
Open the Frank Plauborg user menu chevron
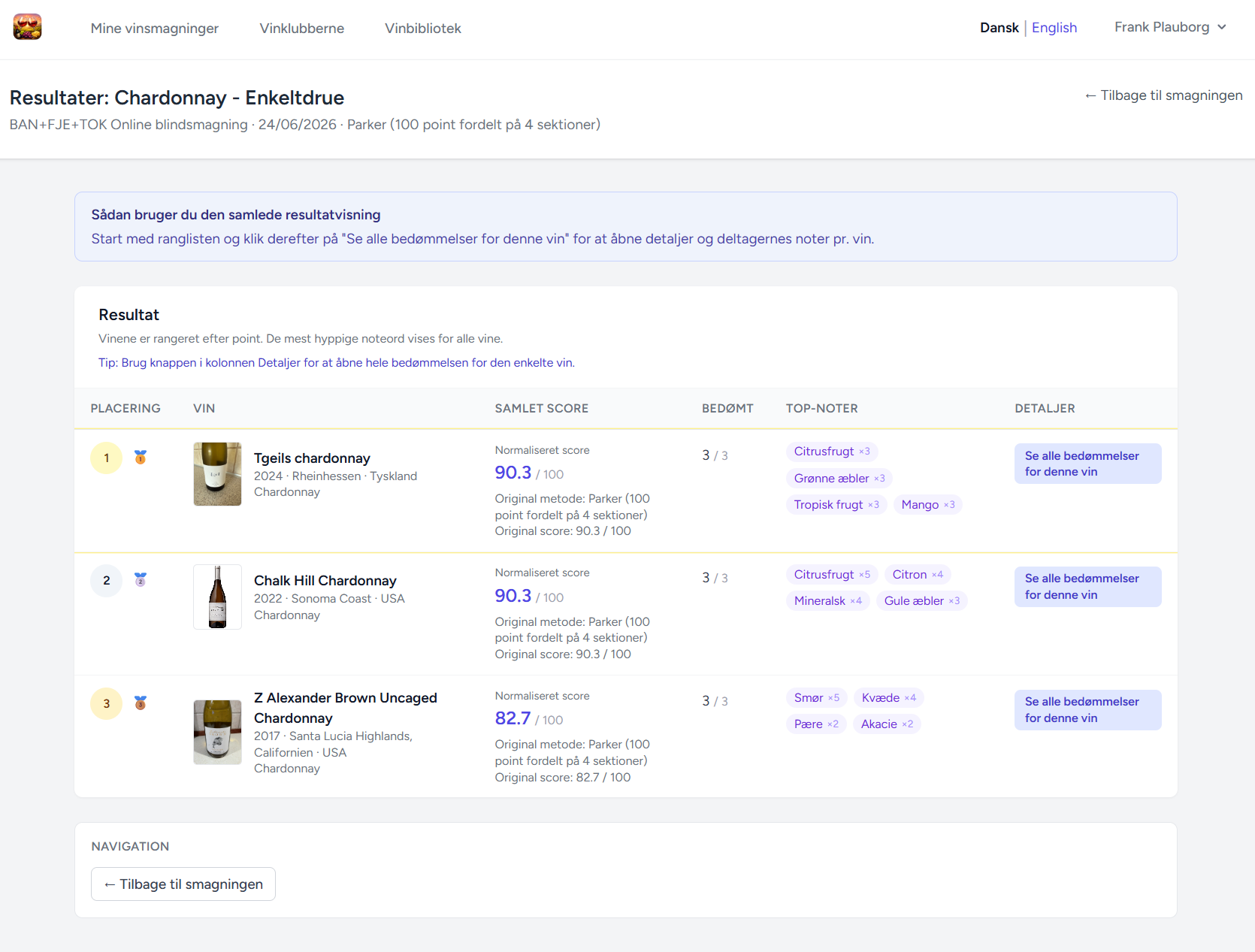[1222, 27]
